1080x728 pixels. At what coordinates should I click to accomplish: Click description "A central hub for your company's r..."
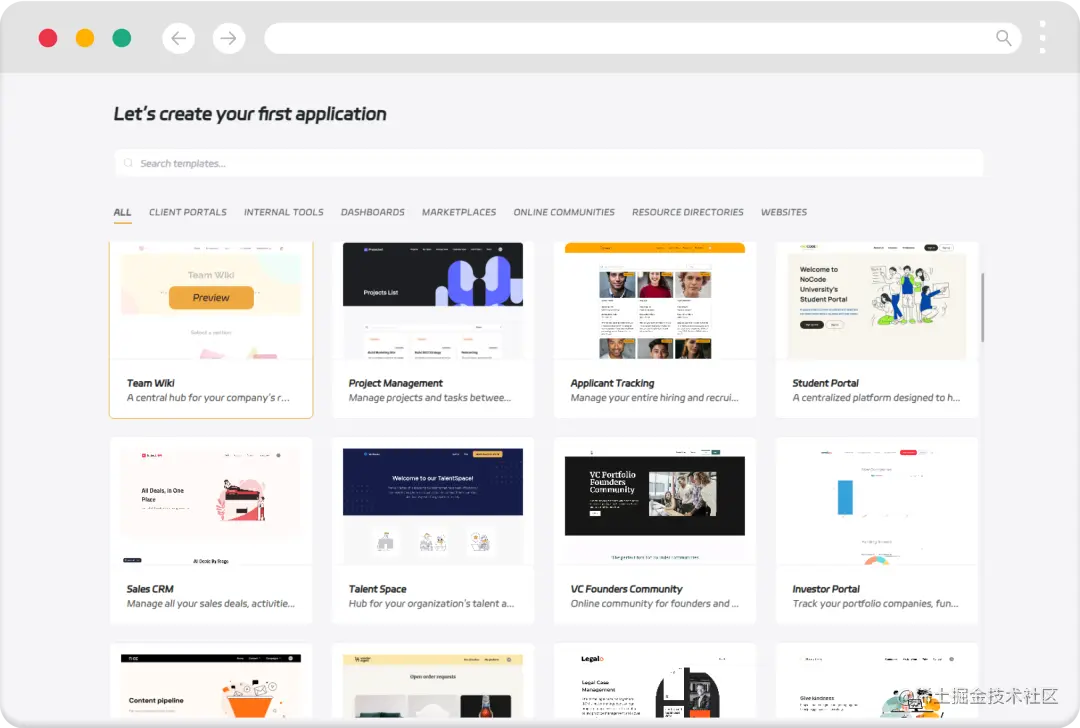click(208, 397)
